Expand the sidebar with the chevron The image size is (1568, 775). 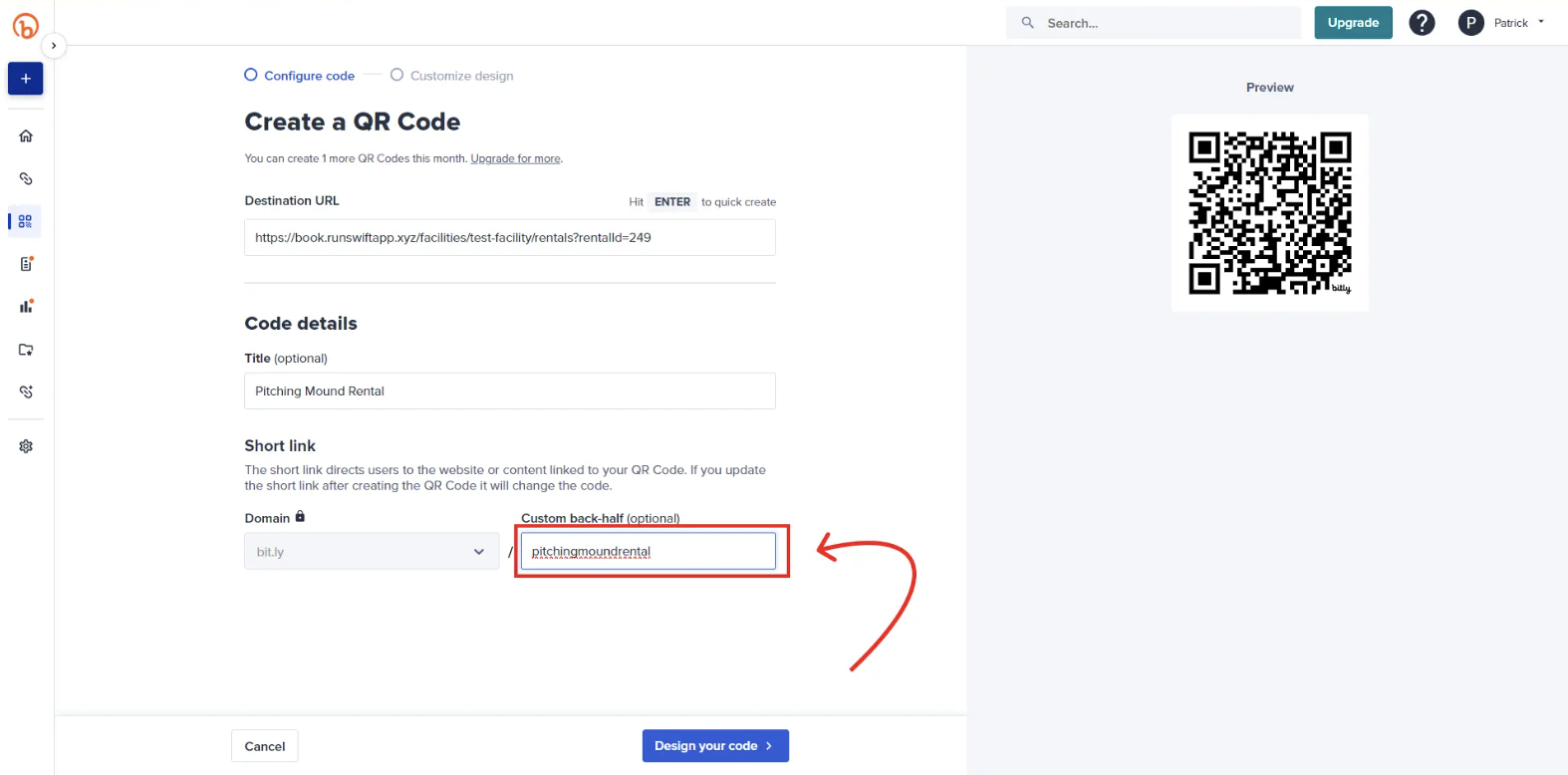tap(54, 46)
